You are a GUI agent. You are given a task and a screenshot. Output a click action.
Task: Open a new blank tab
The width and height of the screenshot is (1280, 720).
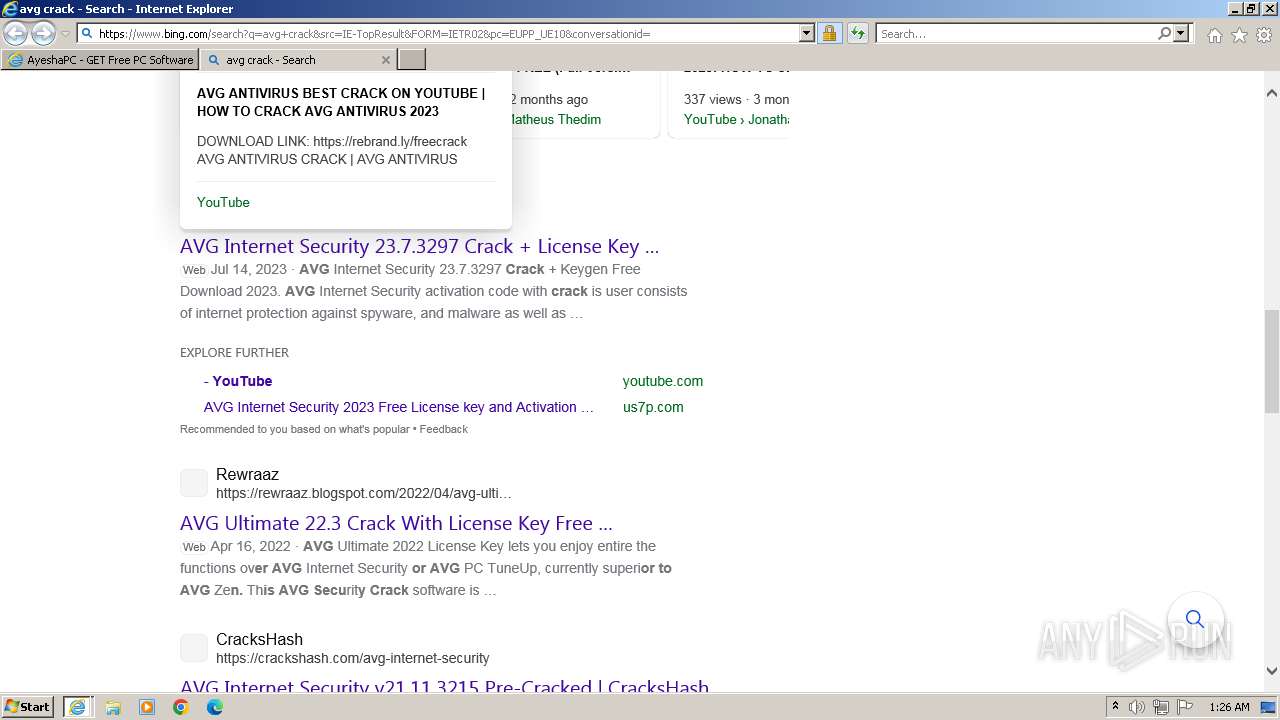click(412, 60)
